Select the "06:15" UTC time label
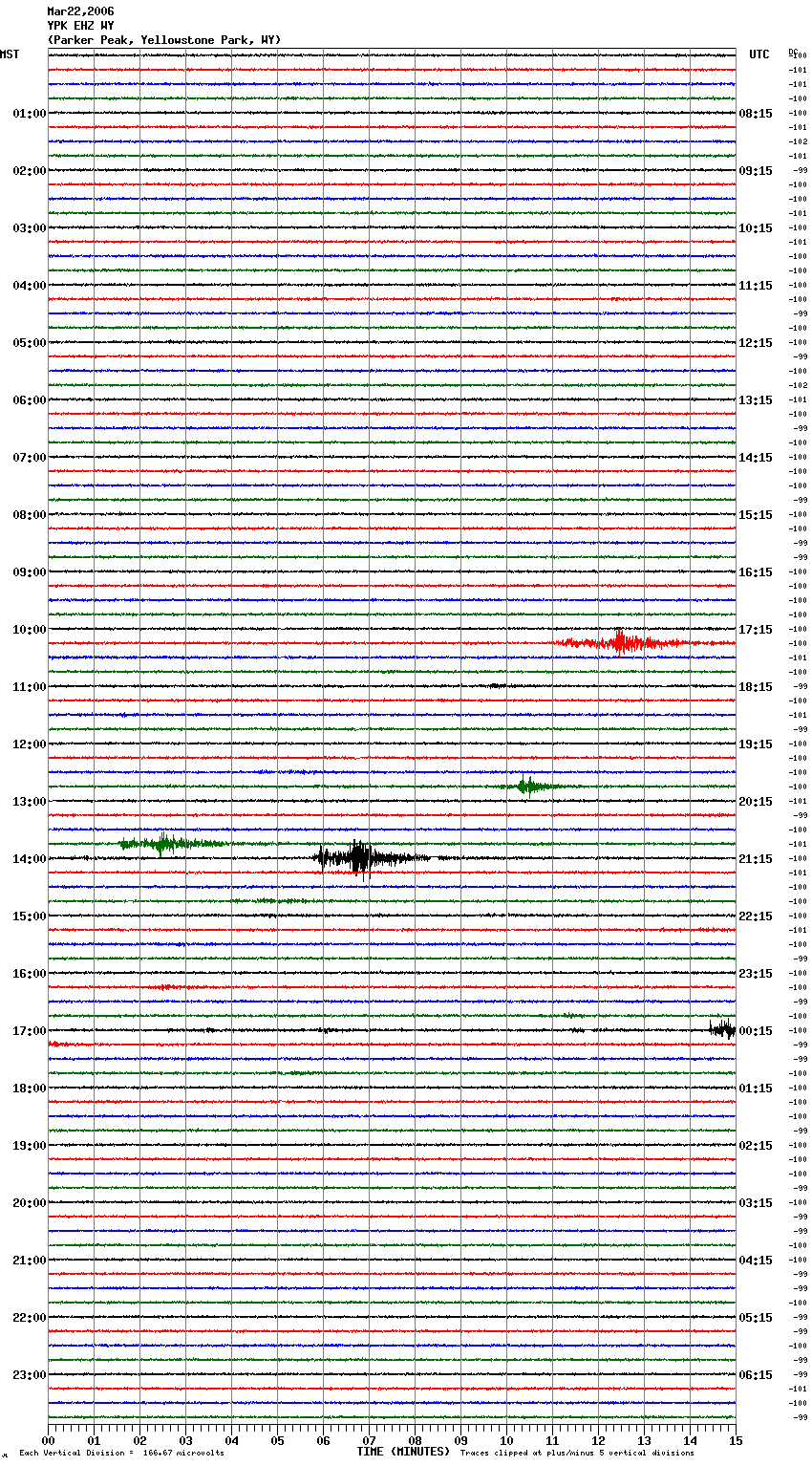 756,1375
